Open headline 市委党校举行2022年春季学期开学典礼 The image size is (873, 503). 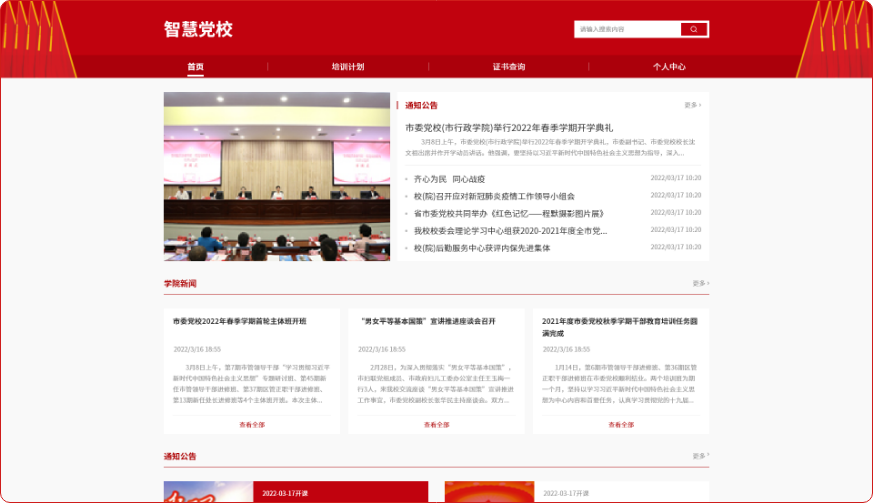[x=509, y=128]
